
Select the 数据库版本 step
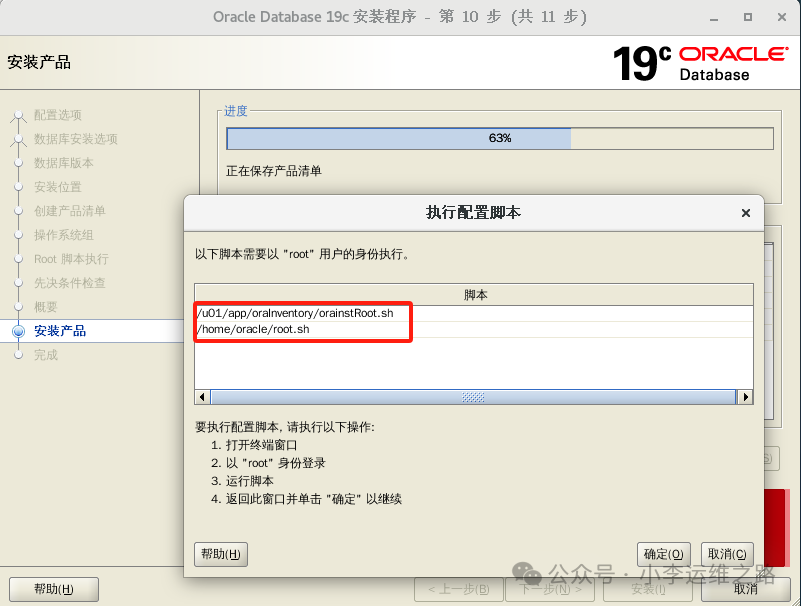(x=64, y=163)
